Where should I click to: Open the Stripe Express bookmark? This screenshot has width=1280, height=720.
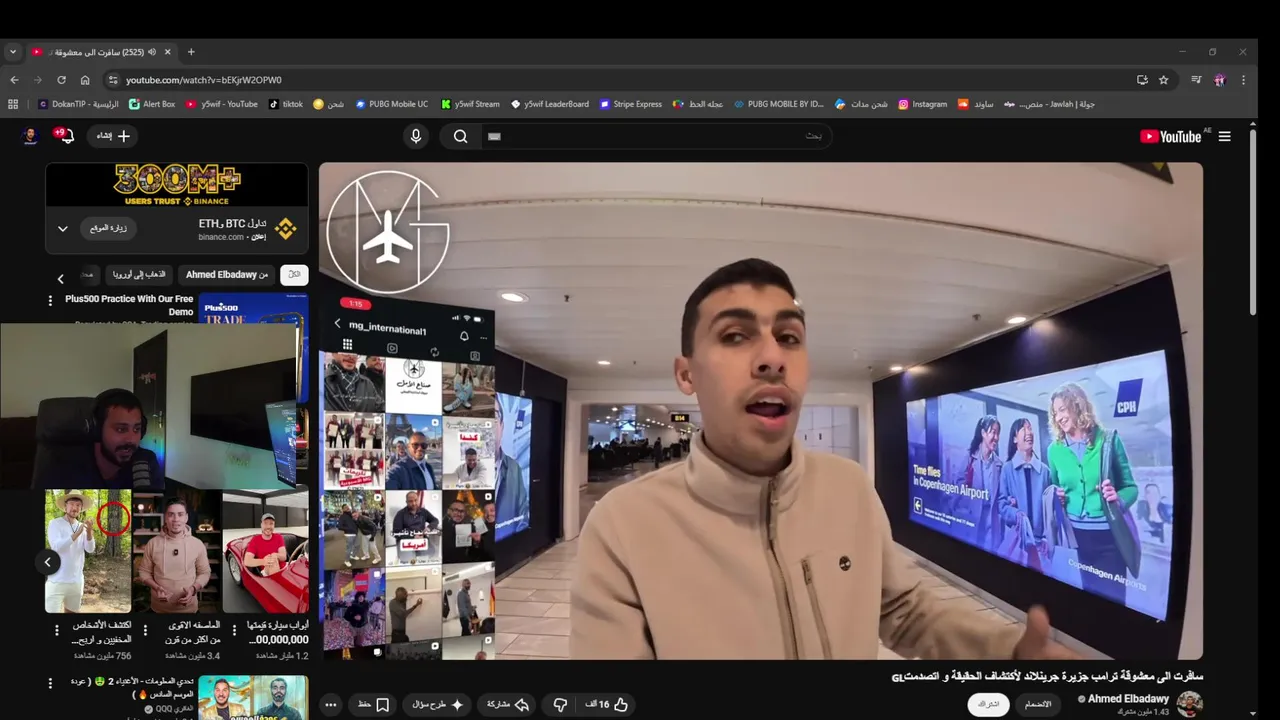click(630, 104)
